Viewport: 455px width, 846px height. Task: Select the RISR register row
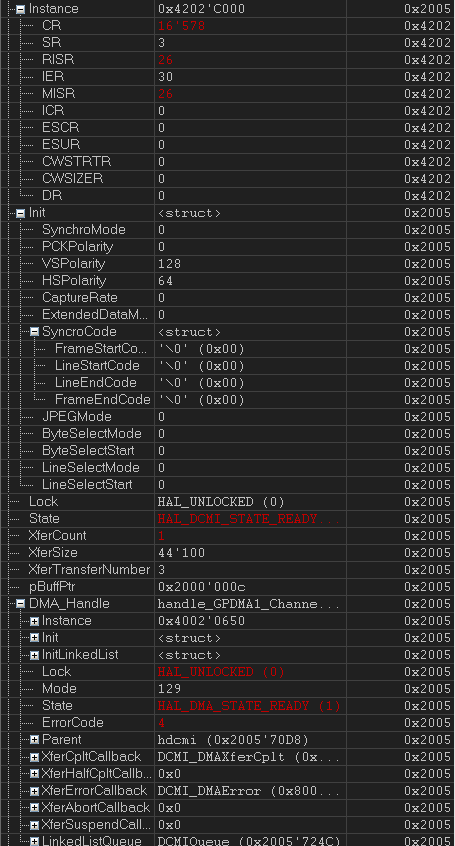pyautogui.click(x=227, y=59)
